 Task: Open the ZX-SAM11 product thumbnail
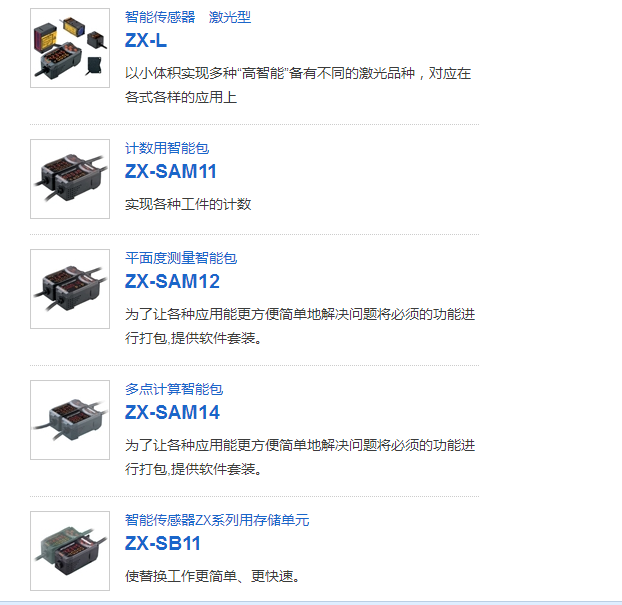70,179
